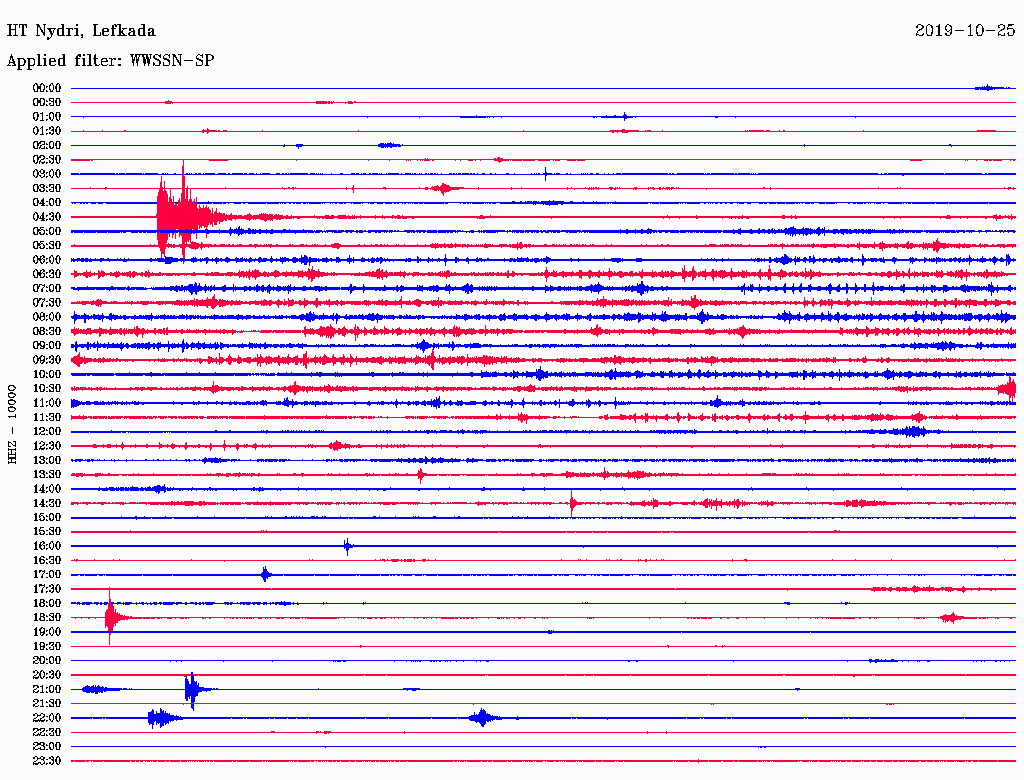
Task: Click the 08:00 time label
Action: pos(46,317)
